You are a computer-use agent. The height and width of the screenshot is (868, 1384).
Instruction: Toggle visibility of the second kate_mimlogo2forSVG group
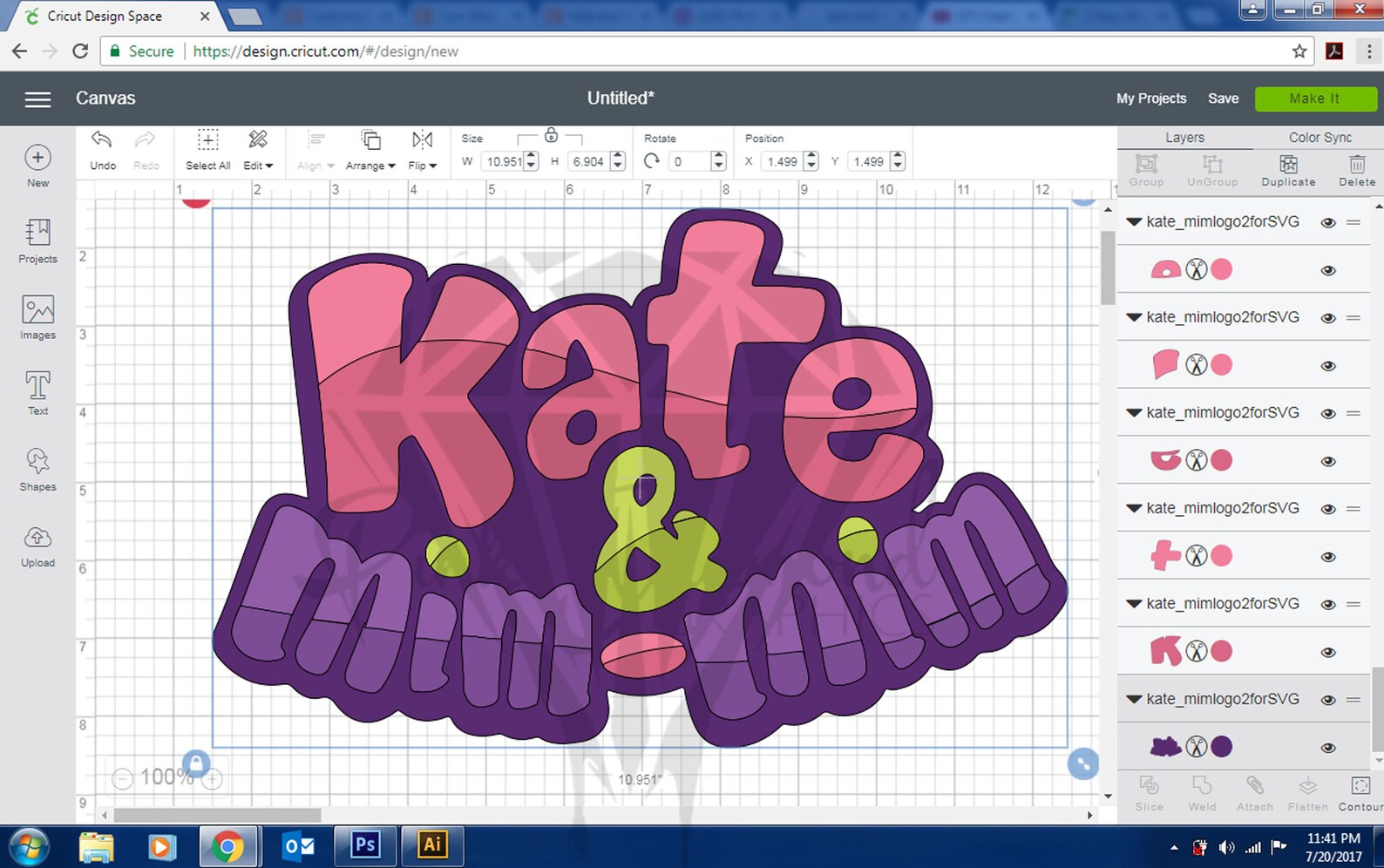(x=1328, y=318)
